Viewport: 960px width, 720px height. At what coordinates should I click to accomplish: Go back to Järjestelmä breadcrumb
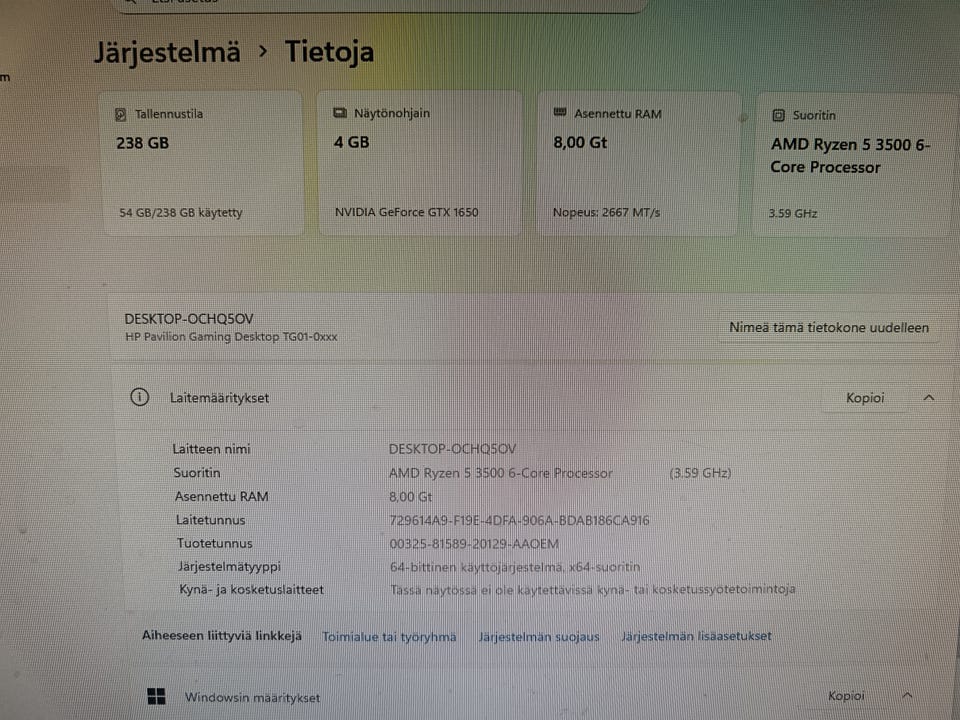(167, 52)
